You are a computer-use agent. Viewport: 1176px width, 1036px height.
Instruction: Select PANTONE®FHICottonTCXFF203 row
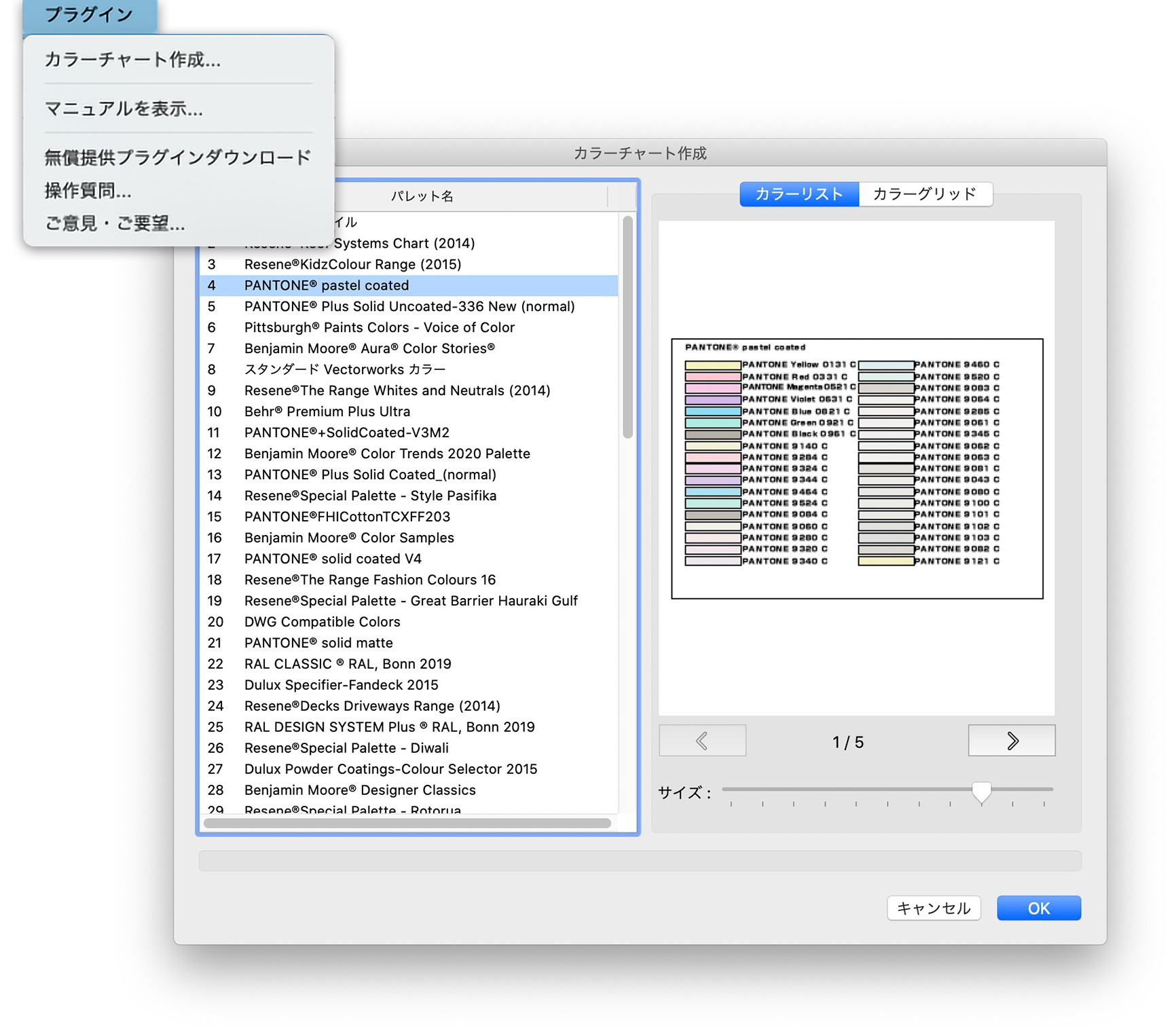point(409,517)
